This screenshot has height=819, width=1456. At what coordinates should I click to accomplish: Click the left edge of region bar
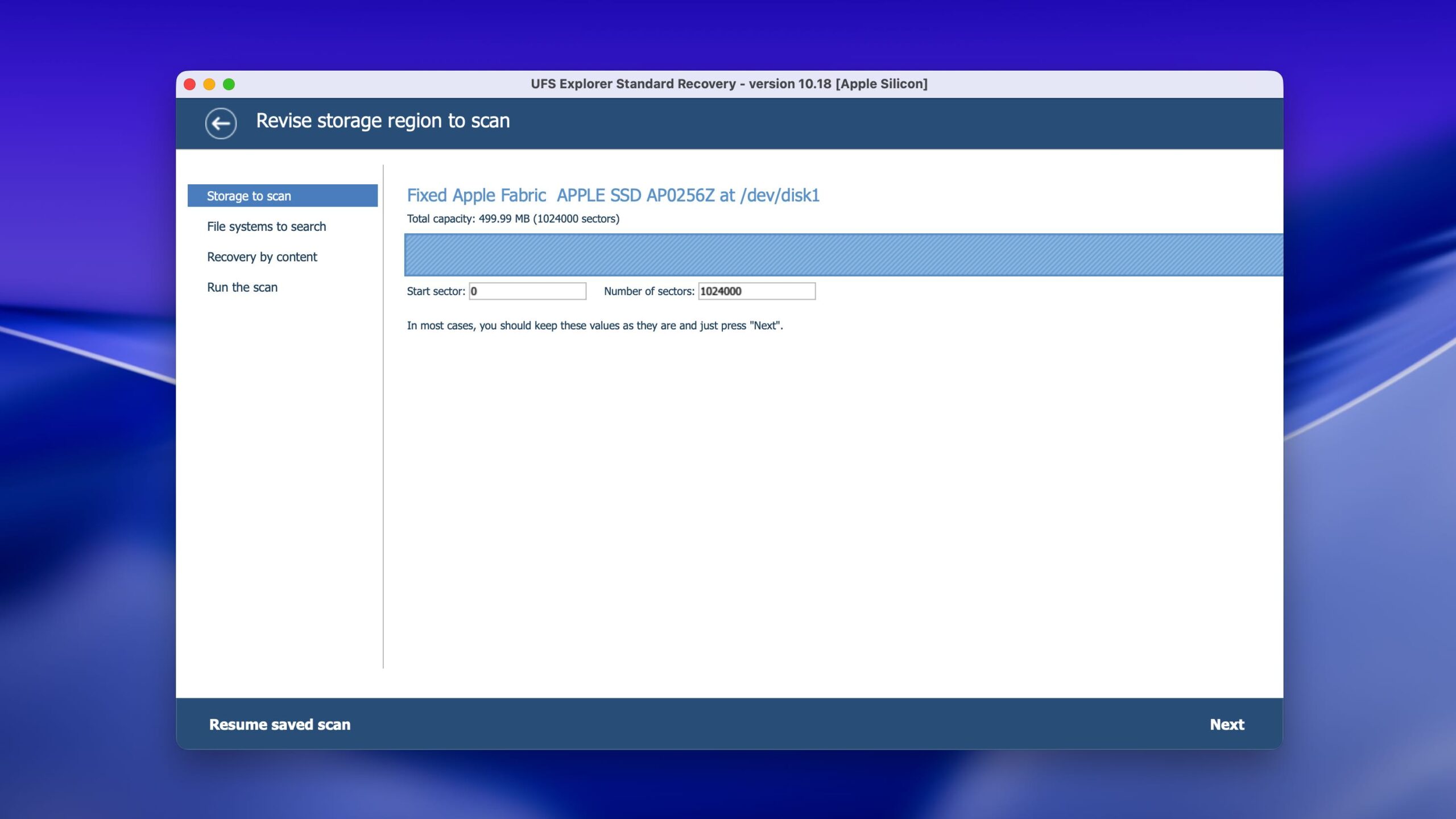(407, 255)
